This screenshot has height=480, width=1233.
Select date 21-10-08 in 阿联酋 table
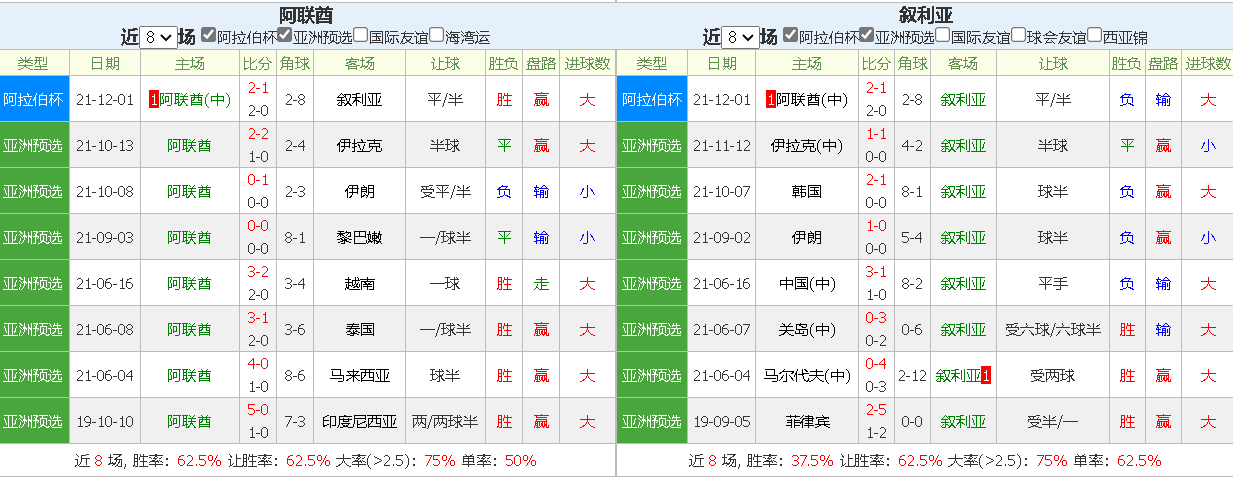[104, 192]
